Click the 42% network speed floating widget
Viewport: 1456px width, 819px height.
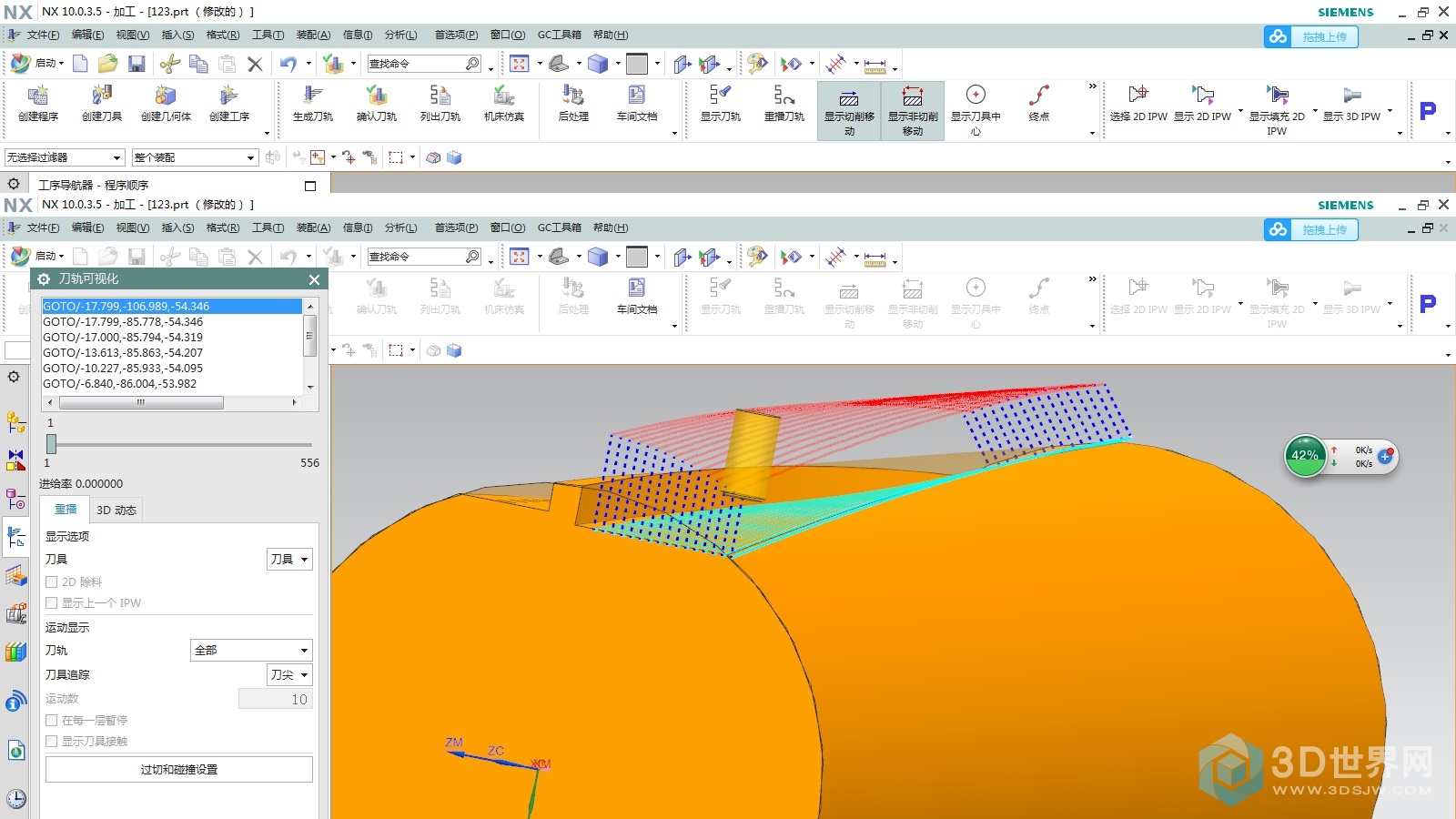pyautogui.click(x=1305, y=456)
